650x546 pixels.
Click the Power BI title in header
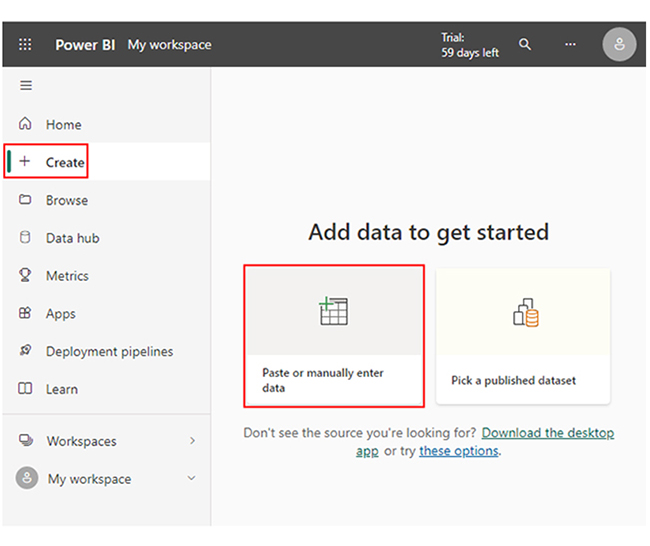[84, 45]
